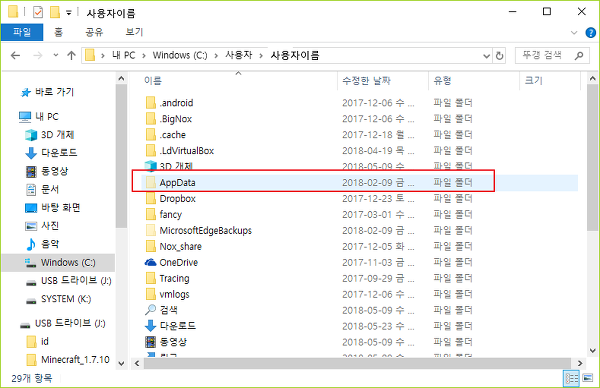Open 문서 in navigation pane

coord(42,189)
